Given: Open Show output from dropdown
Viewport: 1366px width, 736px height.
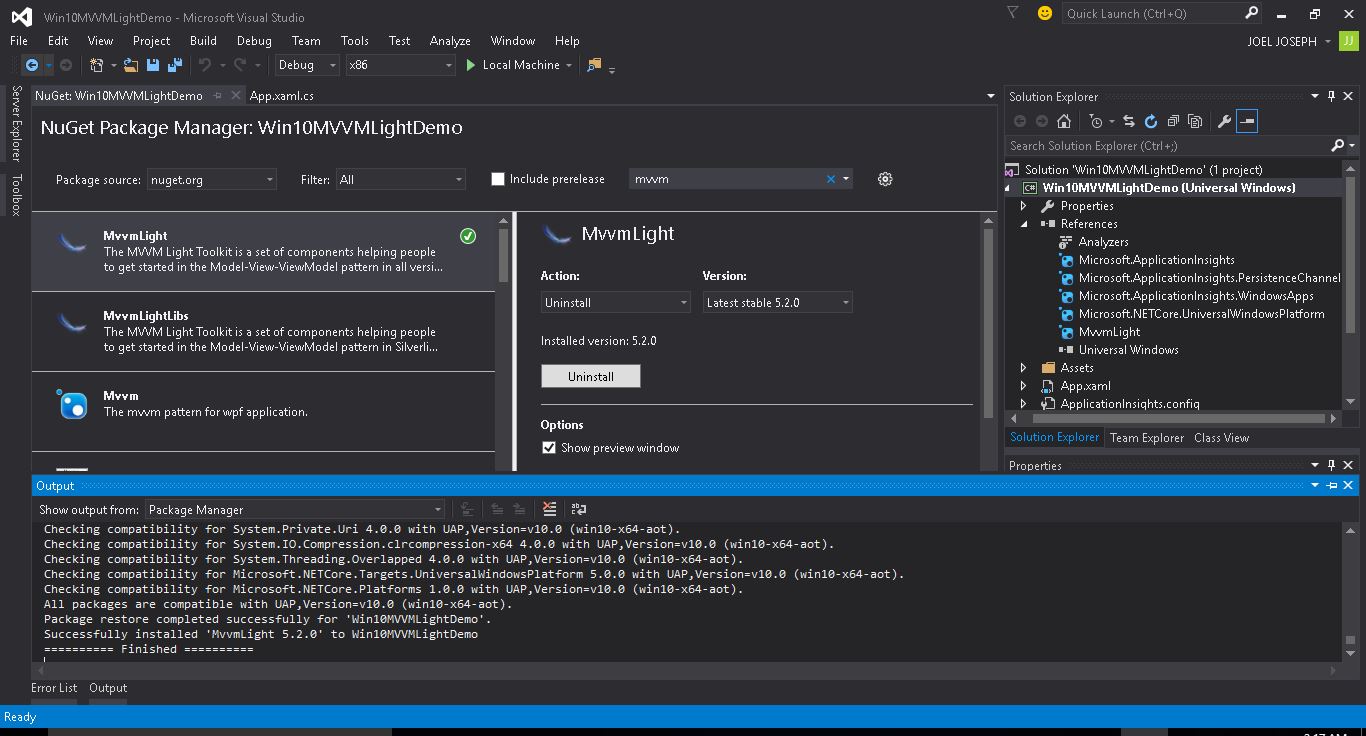Looking at the screenshot, I should click(x=295, y=509).
